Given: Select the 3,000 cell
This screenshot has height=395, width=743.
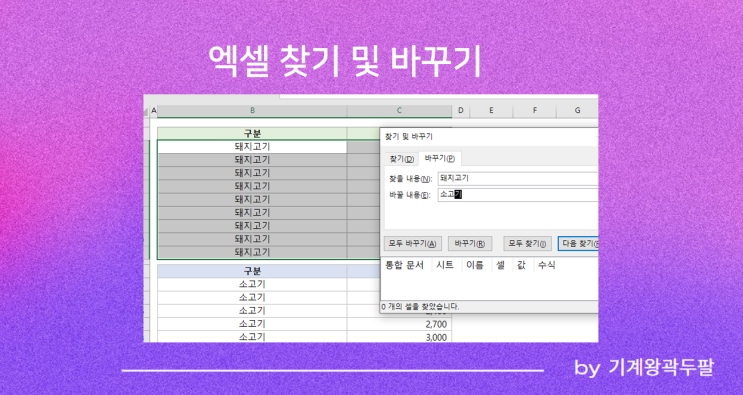Looking at the screenshot, I should click(x=399, y=337).
